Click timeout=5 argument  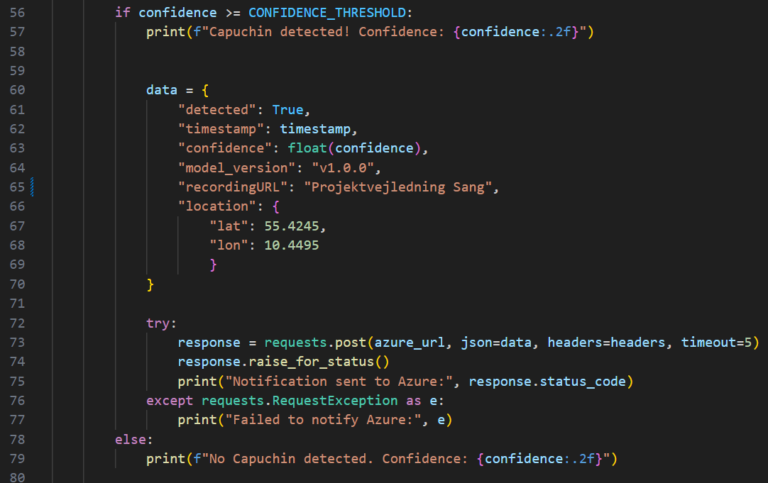[x=717, y=342]
